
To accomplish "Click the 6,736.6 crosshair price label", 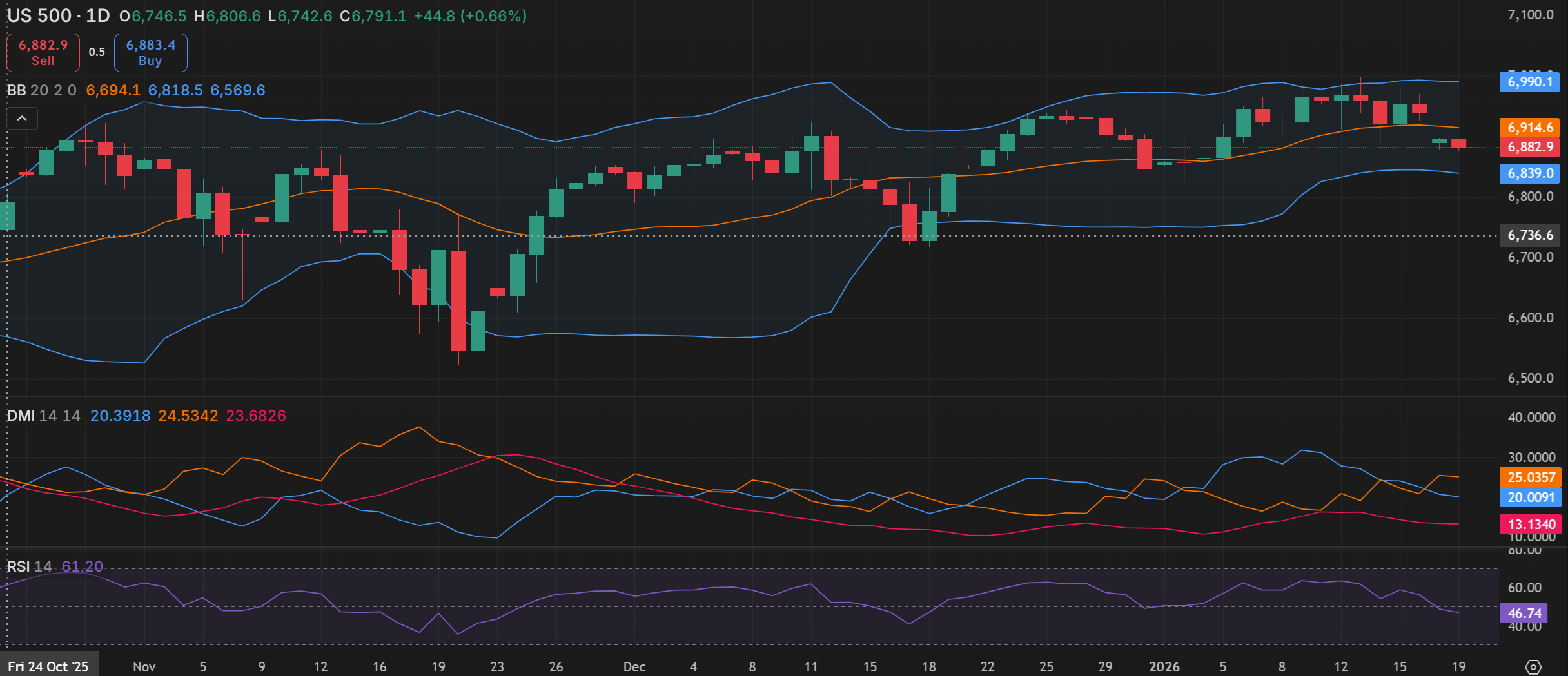I will (1529, 235).
